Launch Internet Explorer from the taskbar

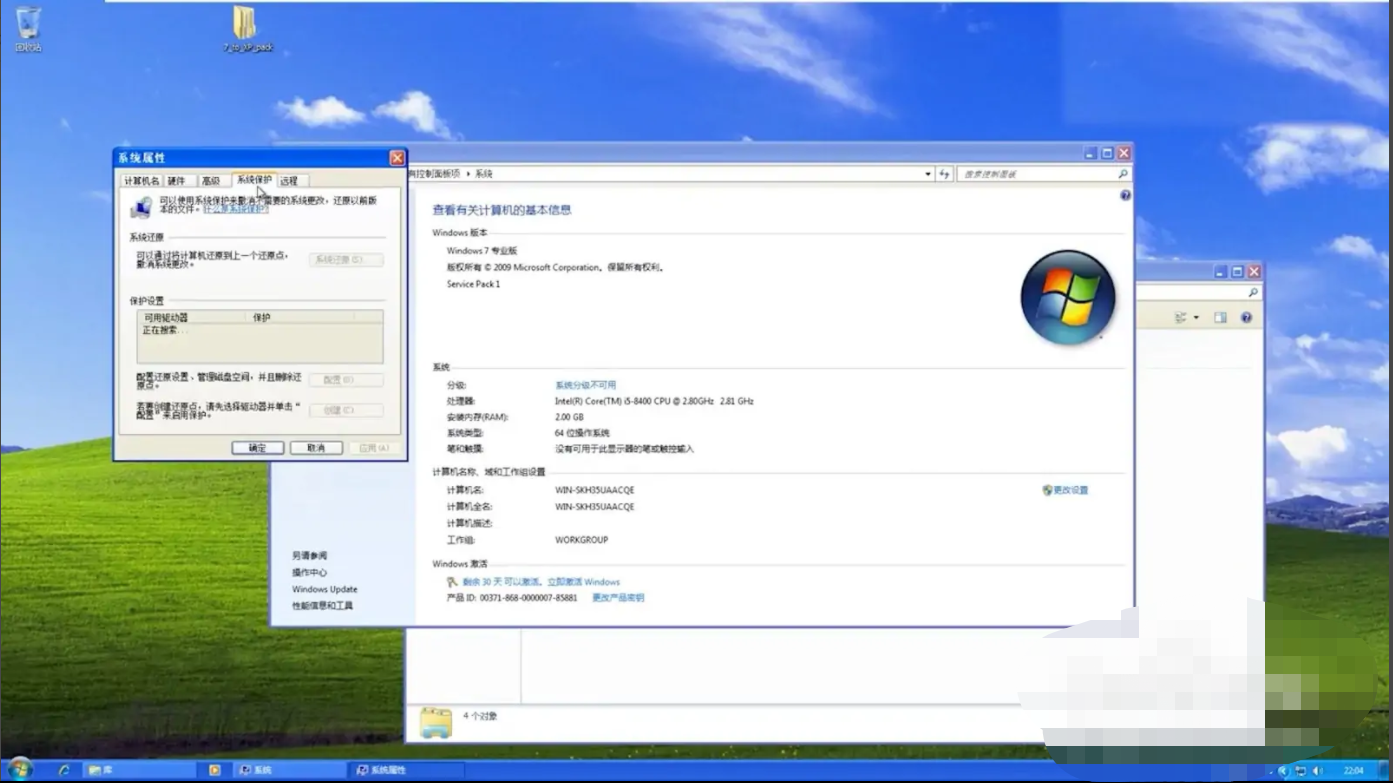click(x=65, y=770)
